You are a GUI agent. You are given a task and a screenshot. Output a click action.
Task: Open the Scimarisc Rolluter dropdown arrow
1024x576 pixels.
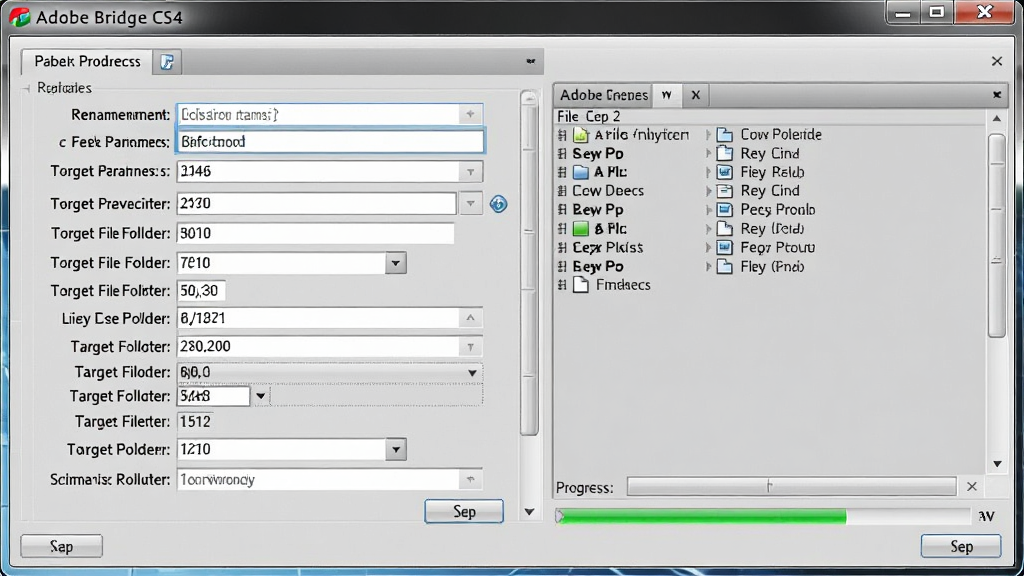pyautogui.click(x=470, y=480)
